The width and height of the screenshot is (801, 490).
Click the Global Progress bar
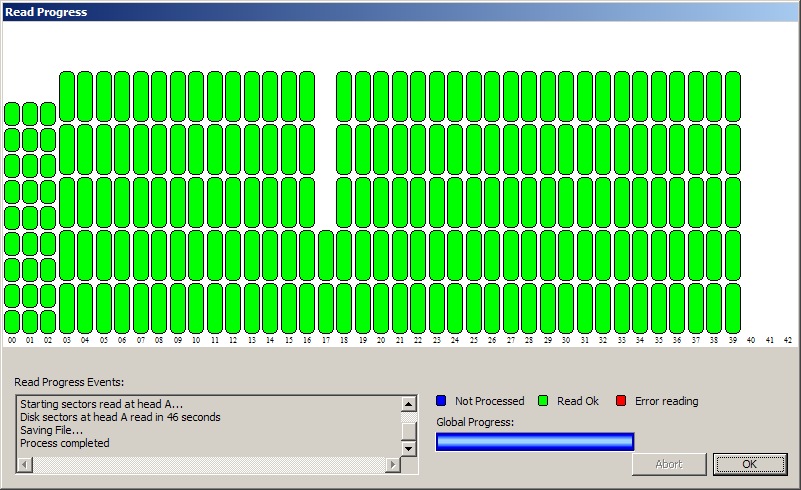[535, 442]
